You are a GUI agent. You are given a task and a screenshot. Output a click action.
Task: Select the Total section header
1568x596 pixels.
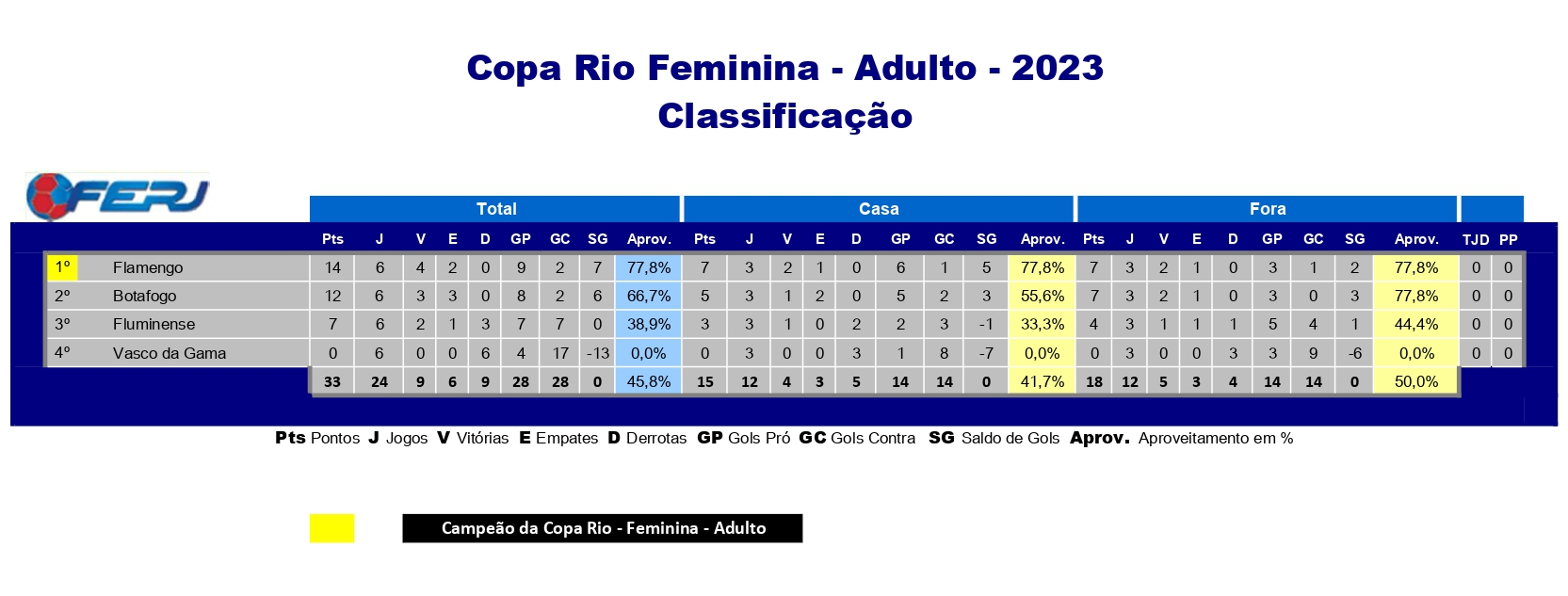pos(495,209)
